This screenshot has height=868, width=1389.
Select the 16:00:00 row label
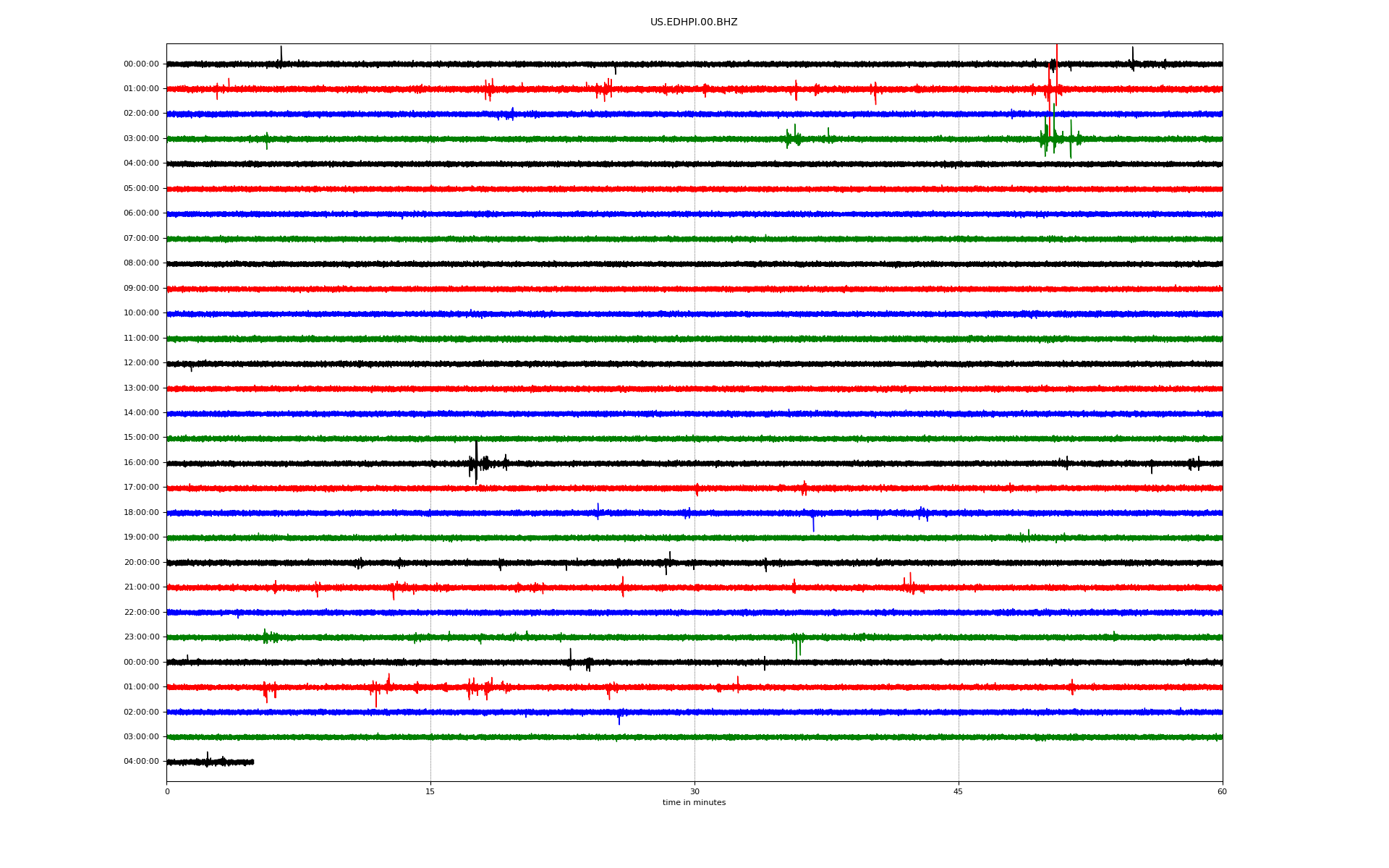(x=141, y=463)
